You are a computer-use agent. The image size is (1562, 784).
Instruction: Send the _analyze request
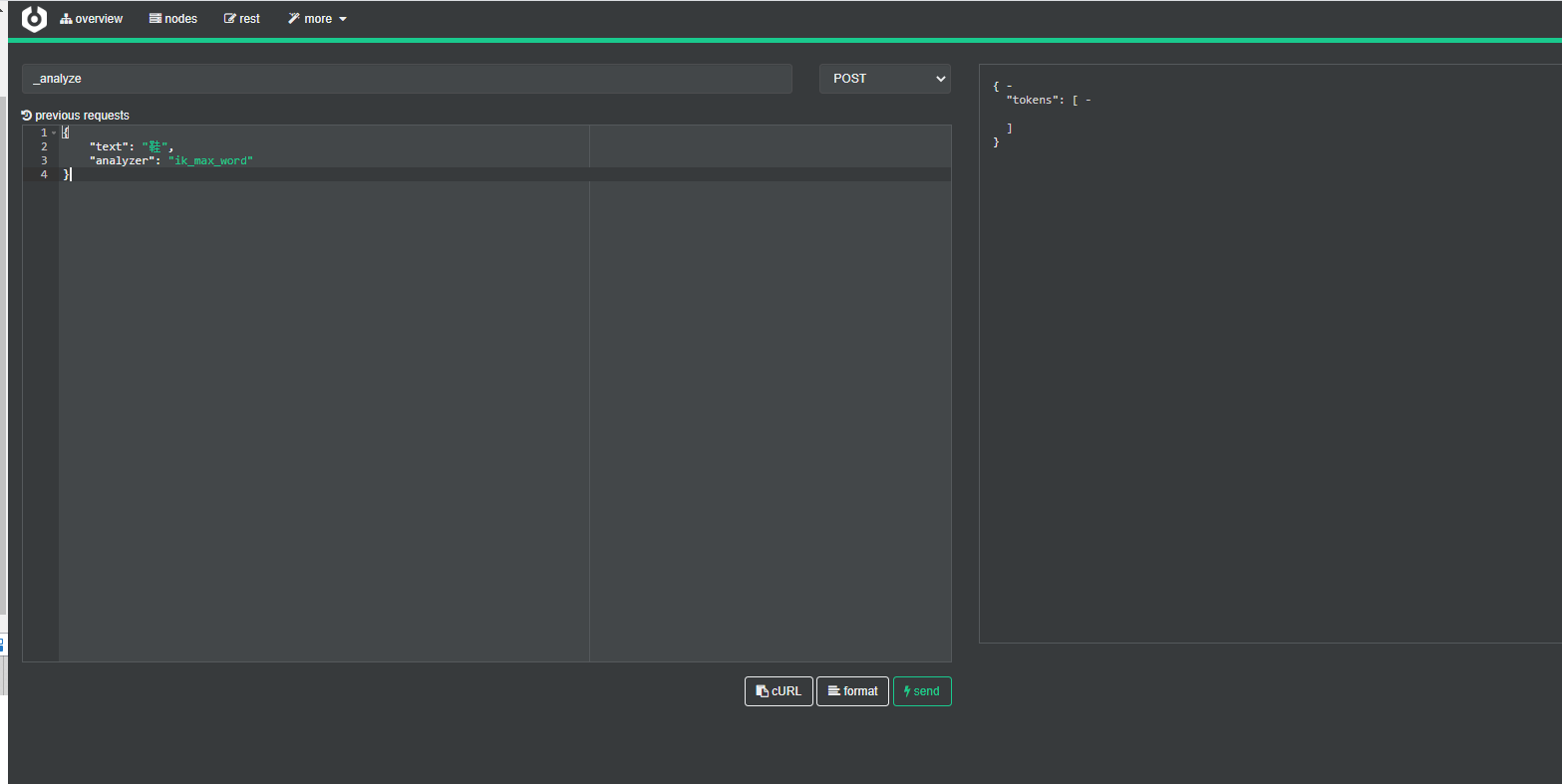click(x=921, y=690)
